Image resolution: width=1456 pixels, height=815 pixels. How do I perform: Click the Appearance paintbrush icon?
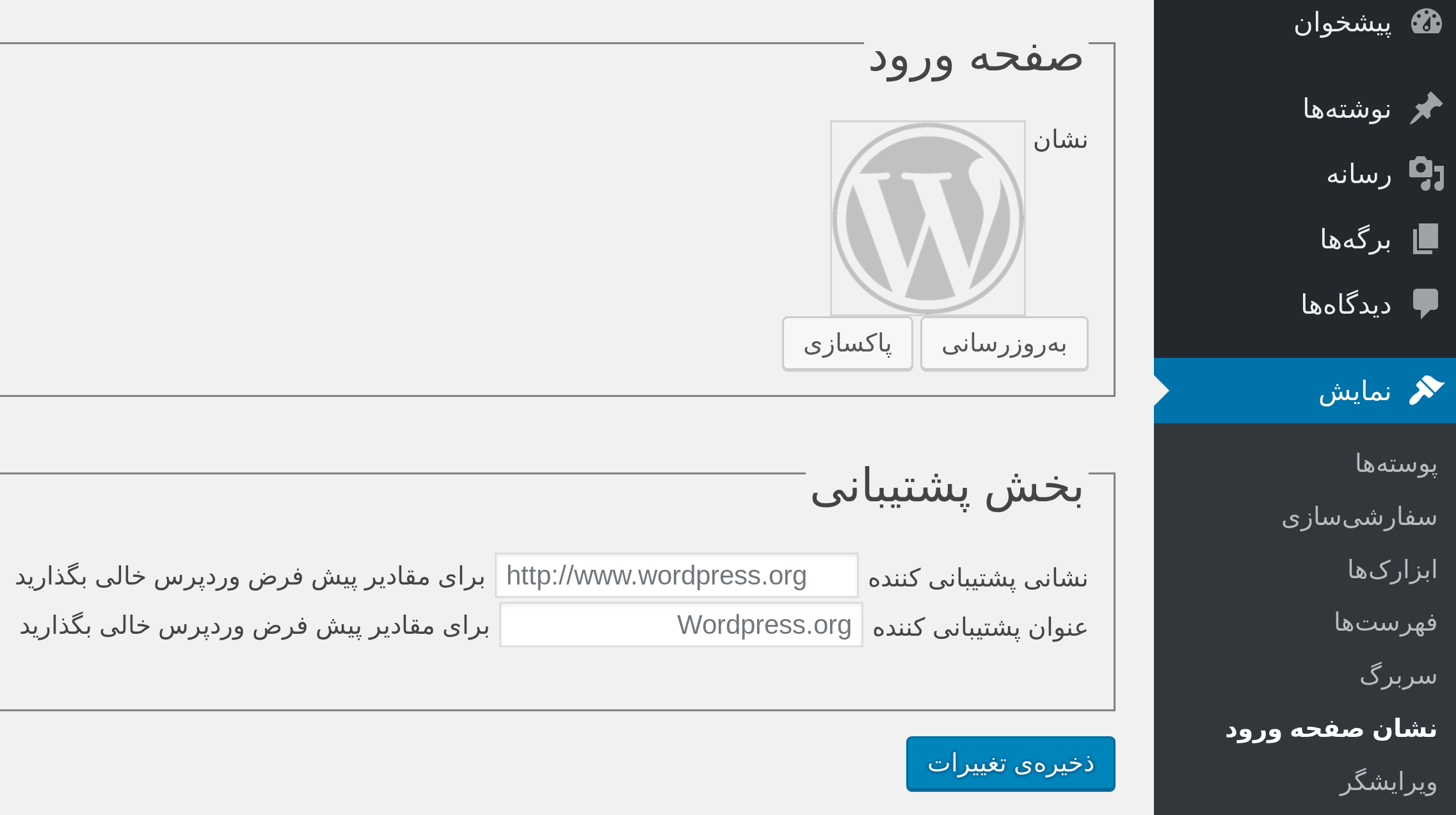[x=1426, y=391]
